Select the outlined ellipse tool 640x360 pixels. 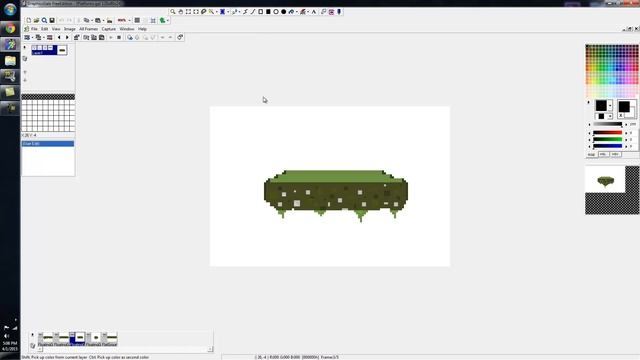click(276, 12)
